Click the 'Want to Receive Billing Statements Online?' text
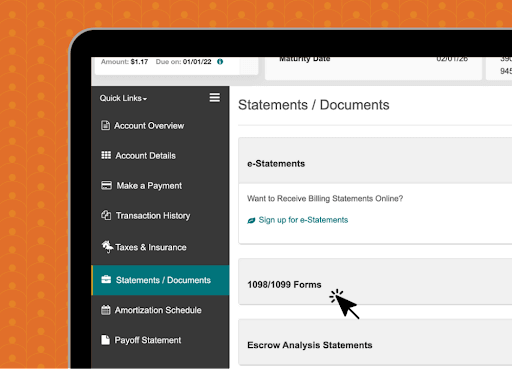 coord(325,199)
